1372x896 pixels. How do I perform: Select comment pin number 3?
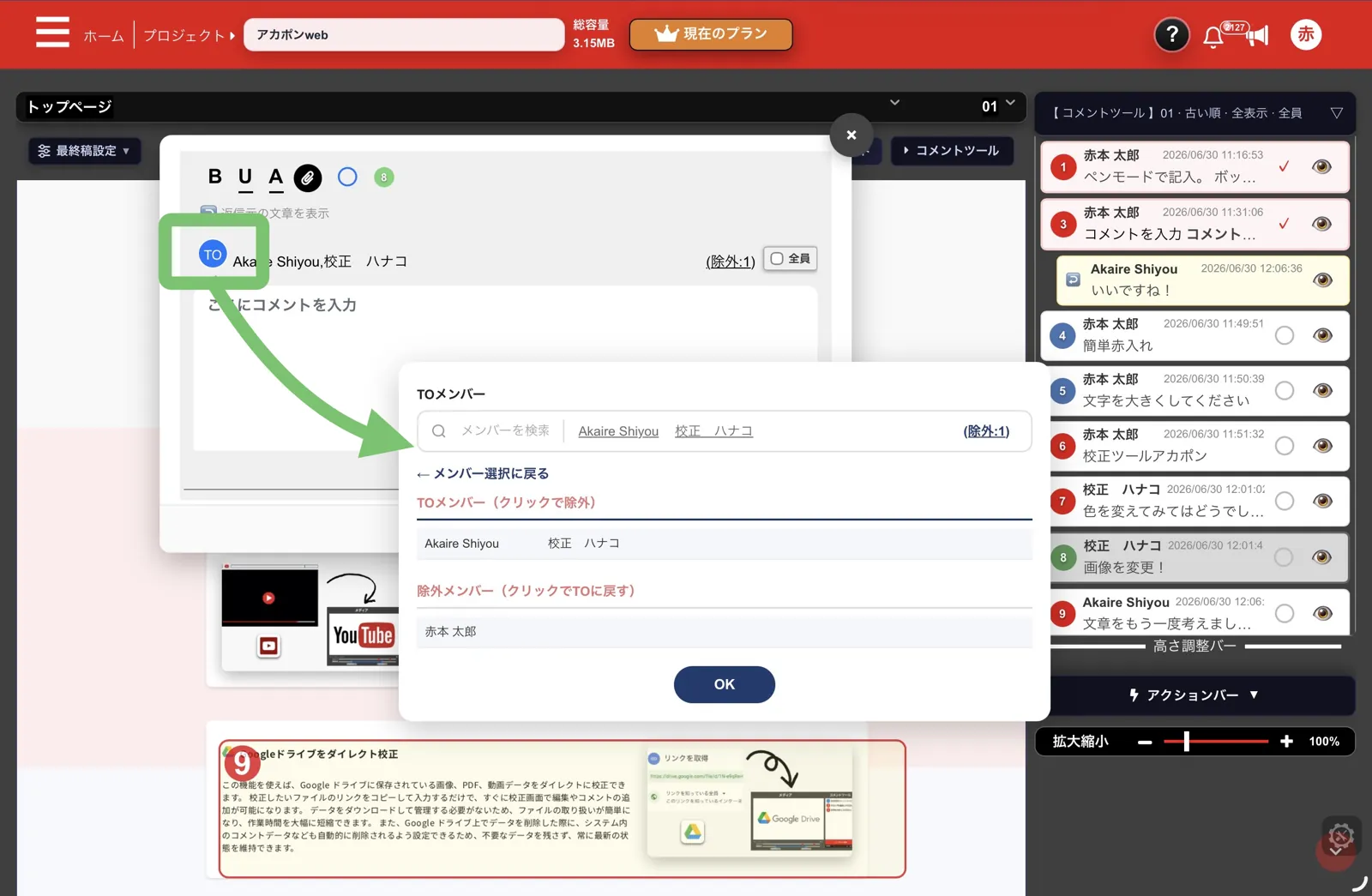click(1063, 224)
